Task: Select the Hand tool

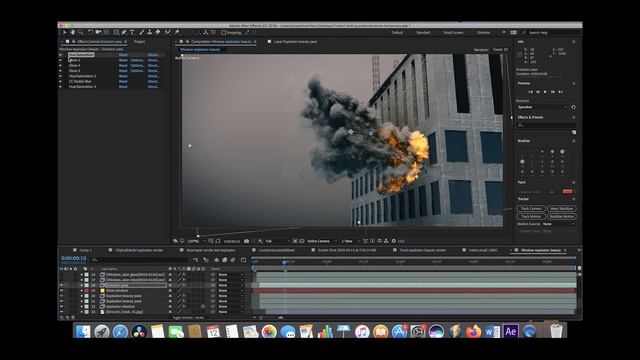Action: tap(73, 32)
